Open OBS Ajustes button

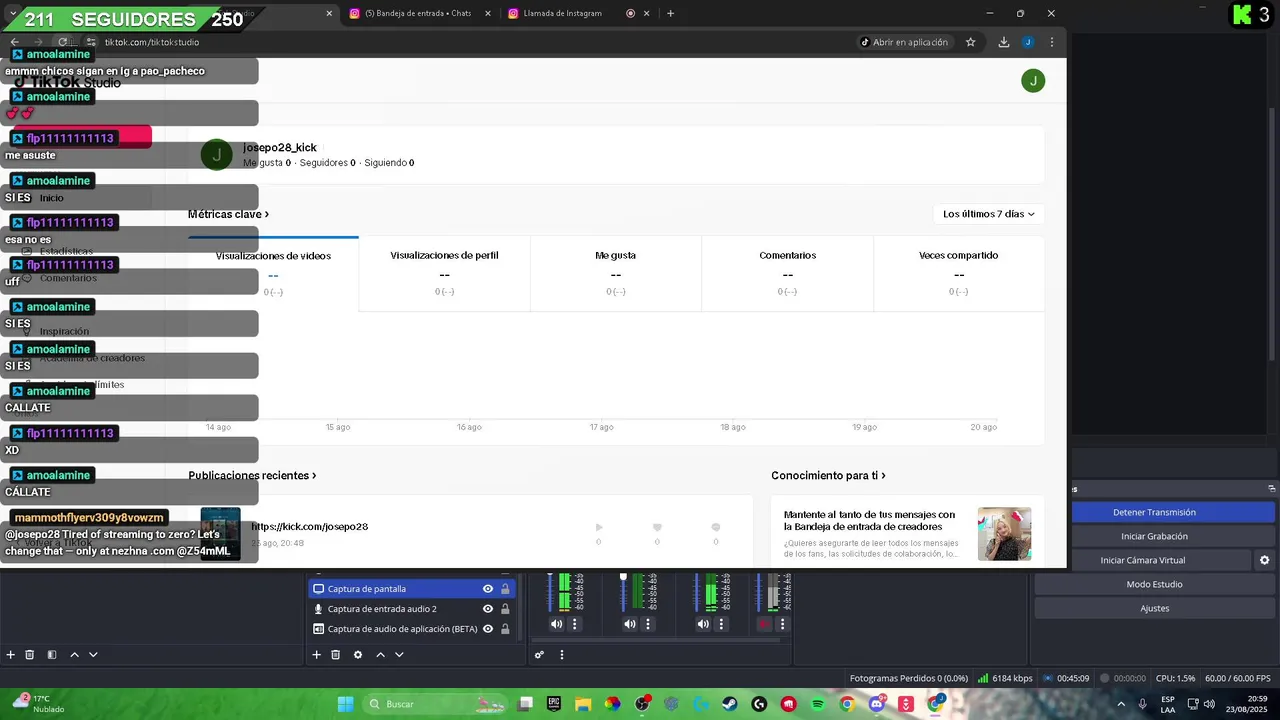point(1154,608)
